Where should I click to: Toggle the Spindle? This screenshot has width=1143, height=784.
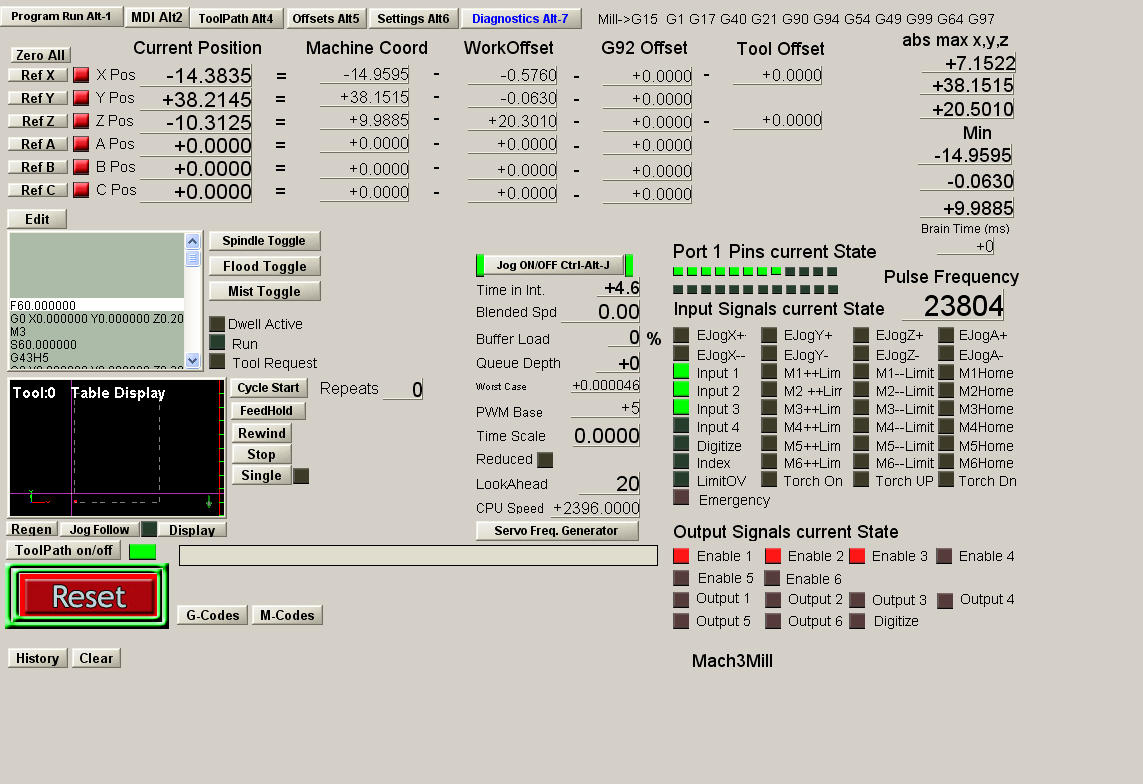264,241
